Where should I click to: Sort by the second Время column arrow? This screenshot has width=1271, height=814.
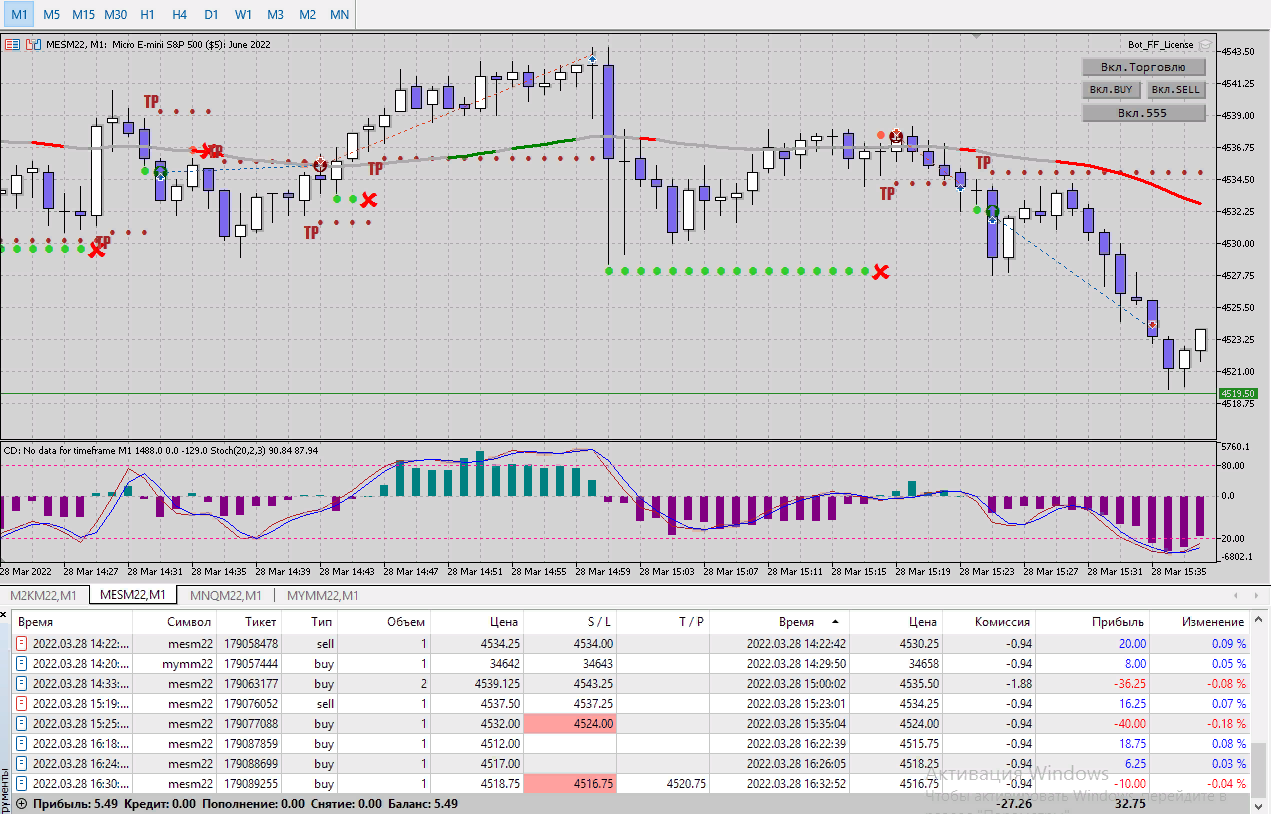click(835, 622)
